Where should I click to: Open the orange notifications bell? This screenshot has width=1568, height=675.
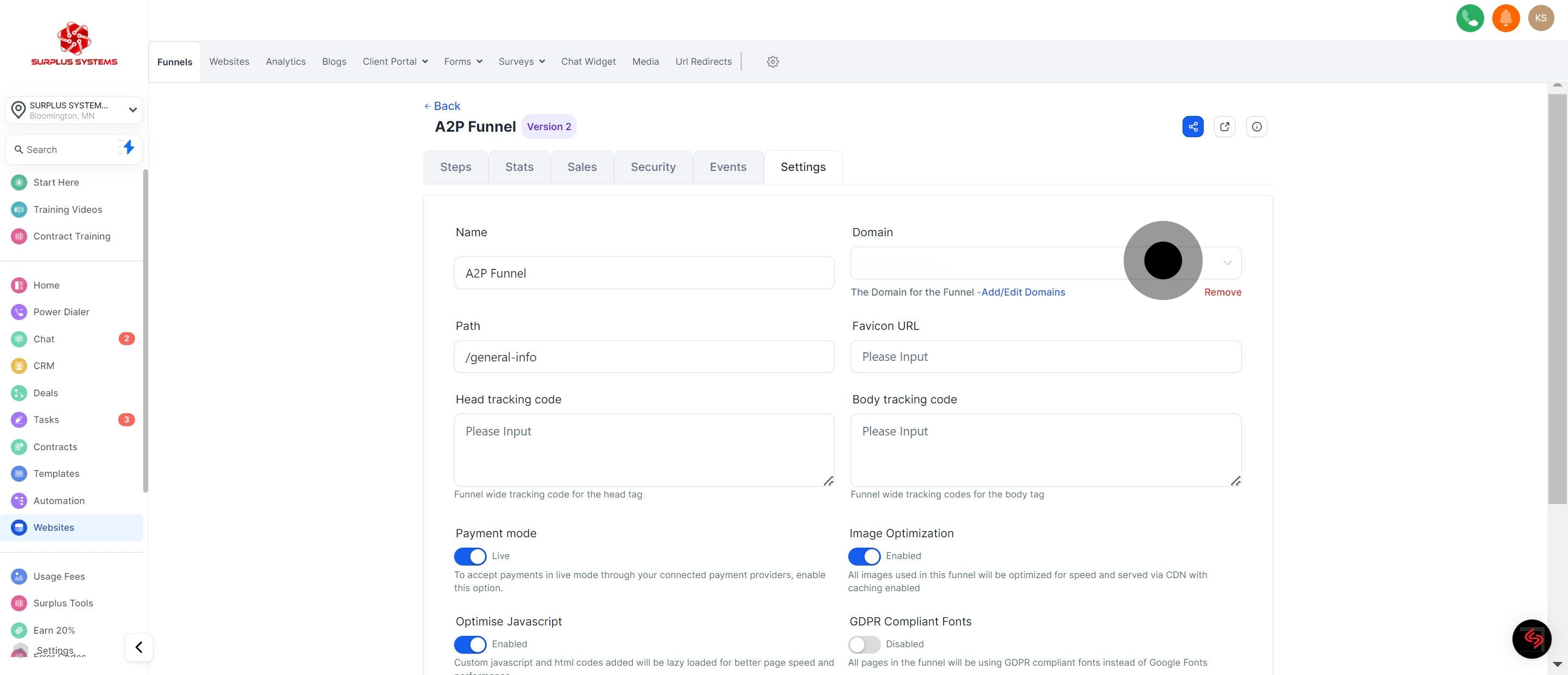coord(1505,17)
